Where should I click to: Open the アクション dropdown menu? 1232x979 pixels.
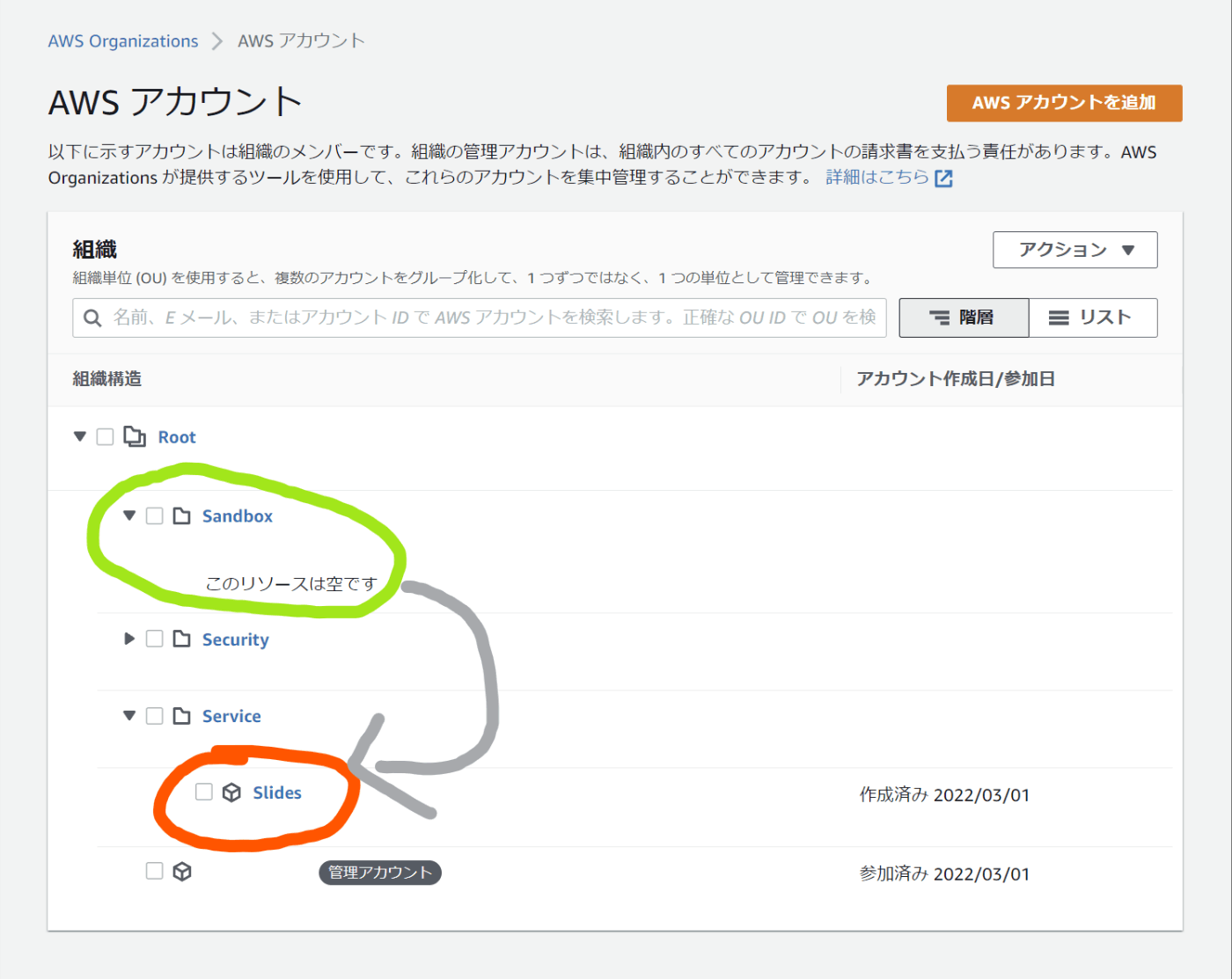[1074, 250]
